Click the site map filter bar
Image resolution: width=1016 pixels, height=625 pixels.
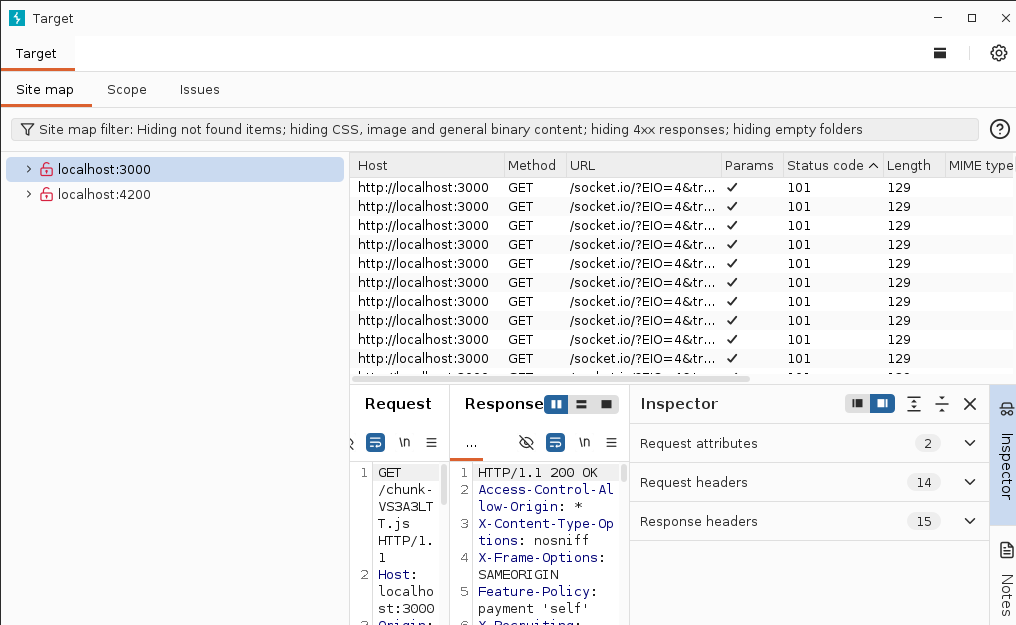tap(494, 130)
